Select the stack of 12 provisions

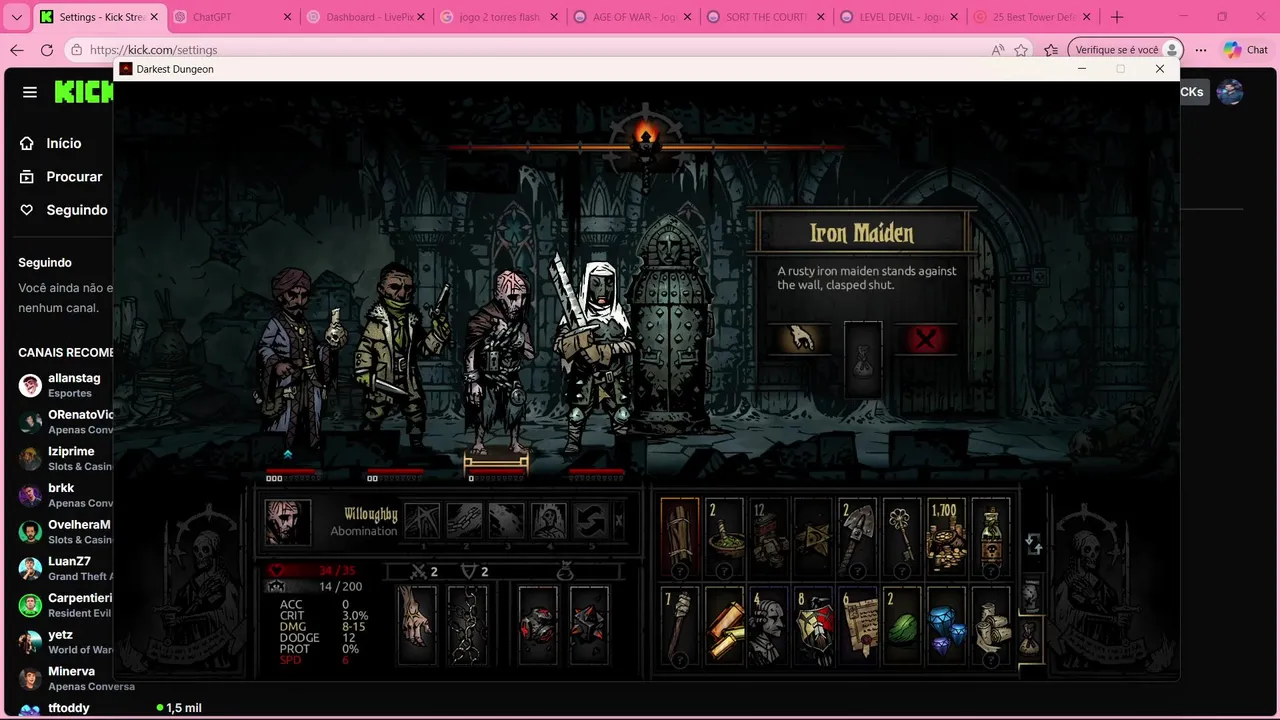[x=769, y=539]
